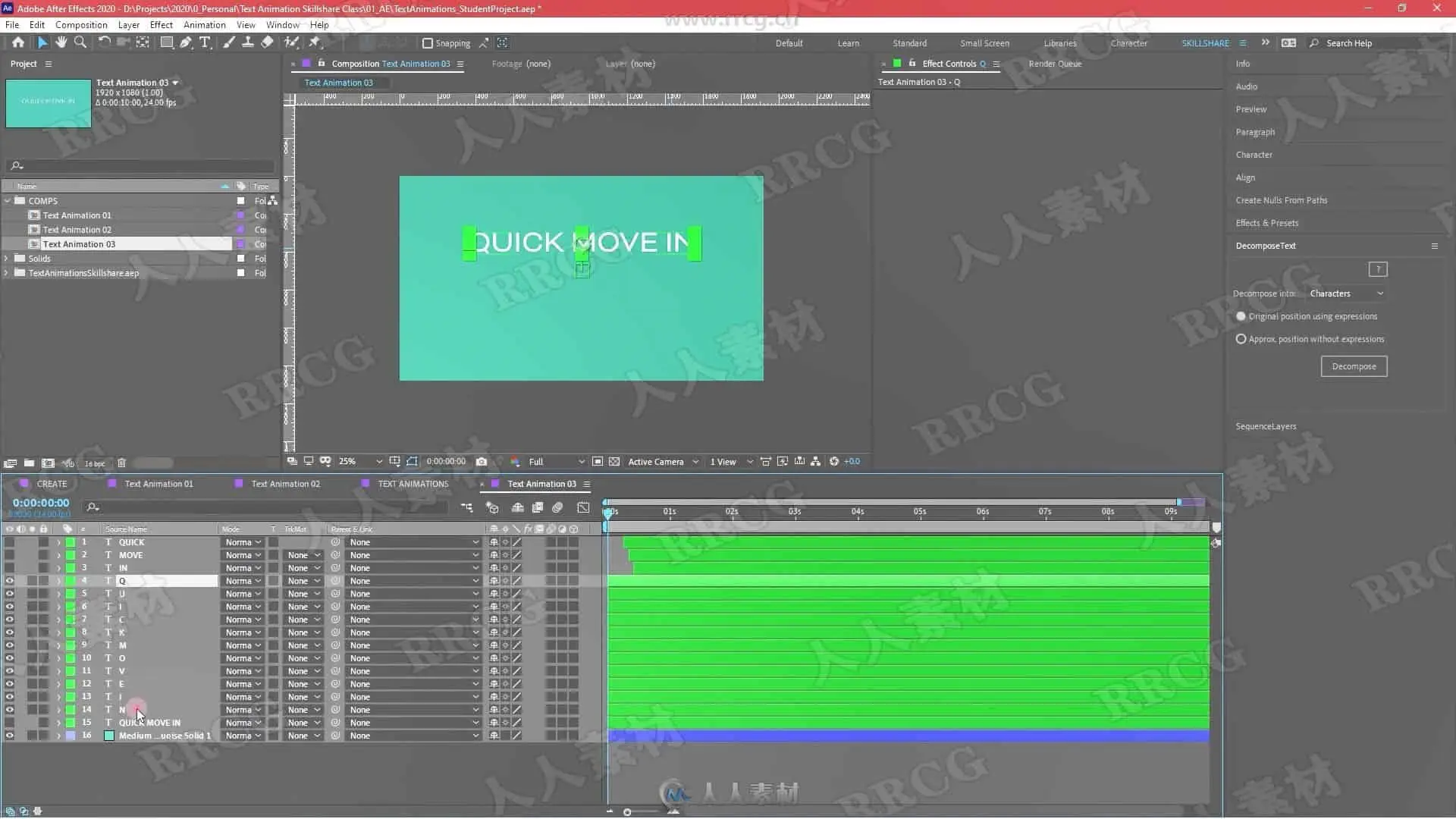
Task: Switch to Text Animation 02 timeline tab
Action: 285,484
